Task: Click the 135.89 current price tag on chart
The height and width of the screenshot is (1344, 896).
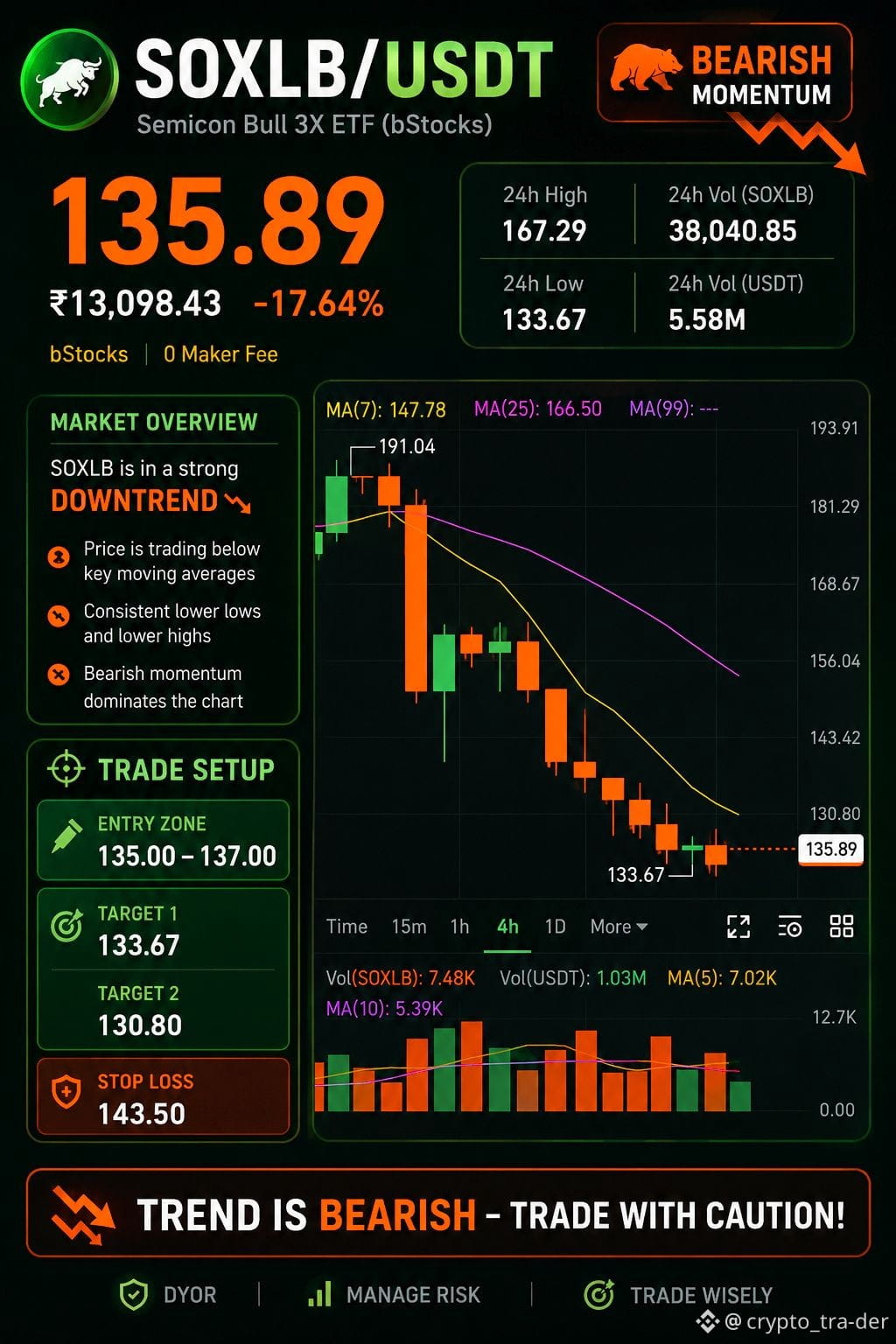Action: click(x=831, y=849)
